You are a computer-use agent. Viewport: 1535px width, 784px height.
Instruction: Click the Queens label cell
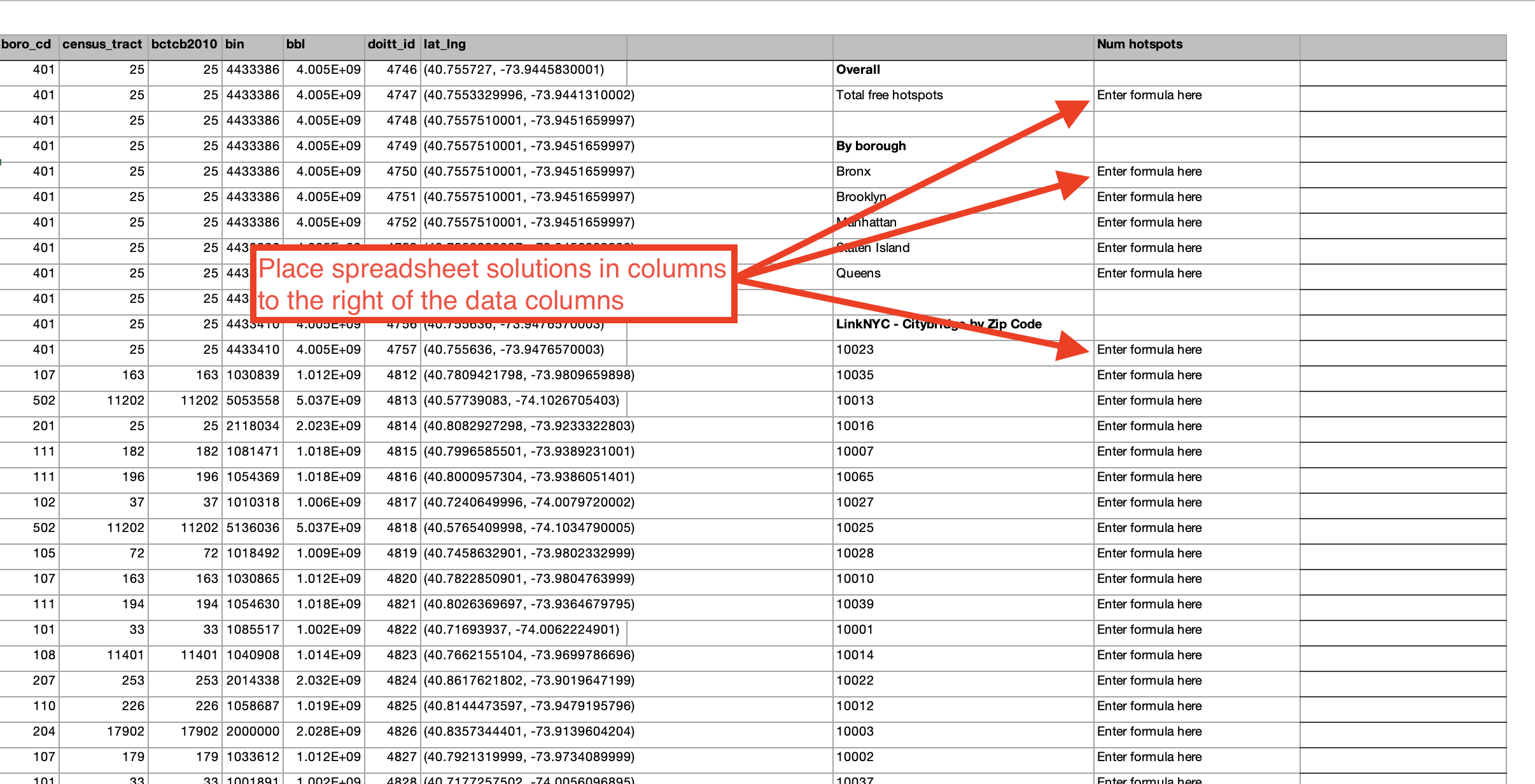pos(964,277)
